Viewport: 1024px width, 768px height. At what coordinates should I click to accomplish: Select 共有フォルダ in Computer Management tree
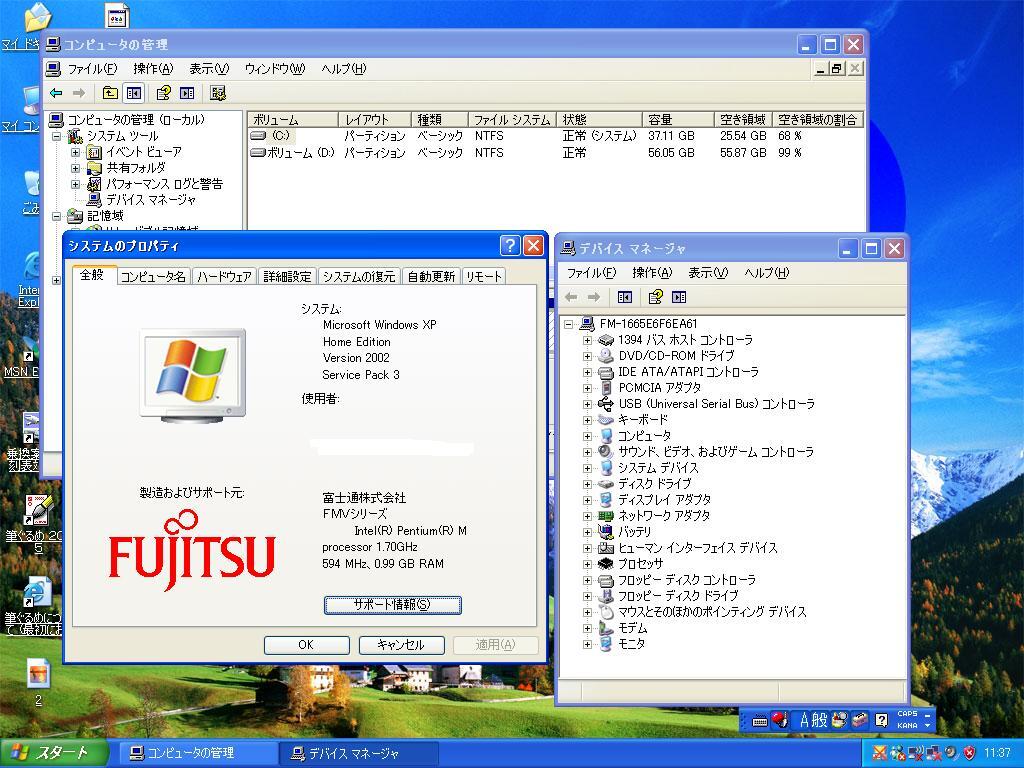click(136, 168)
